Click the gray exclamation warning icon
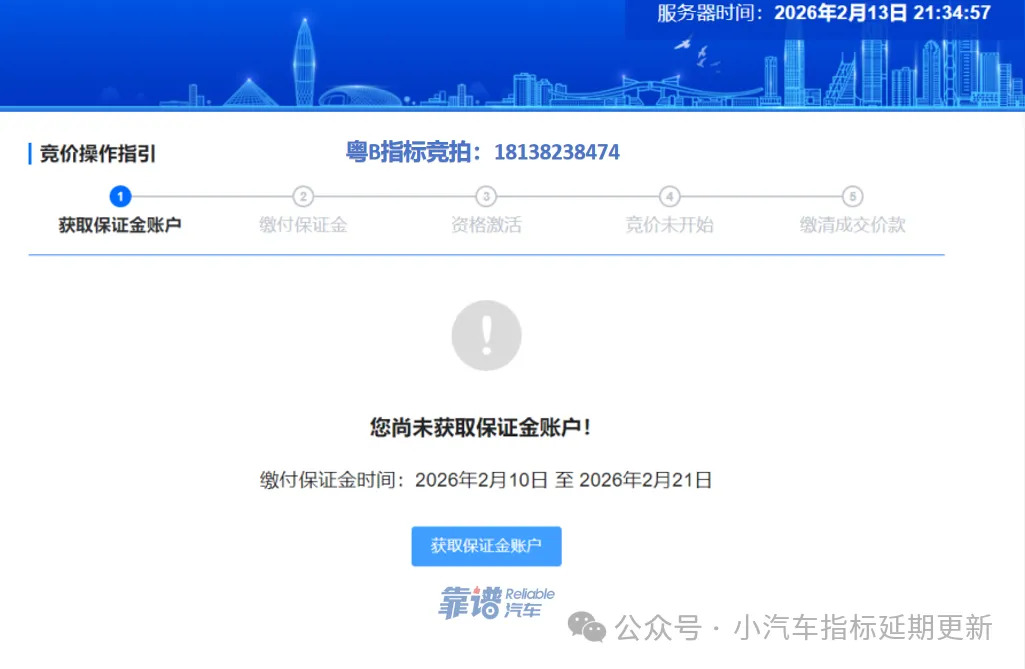 pyautogui.click(x=486, y=336)
